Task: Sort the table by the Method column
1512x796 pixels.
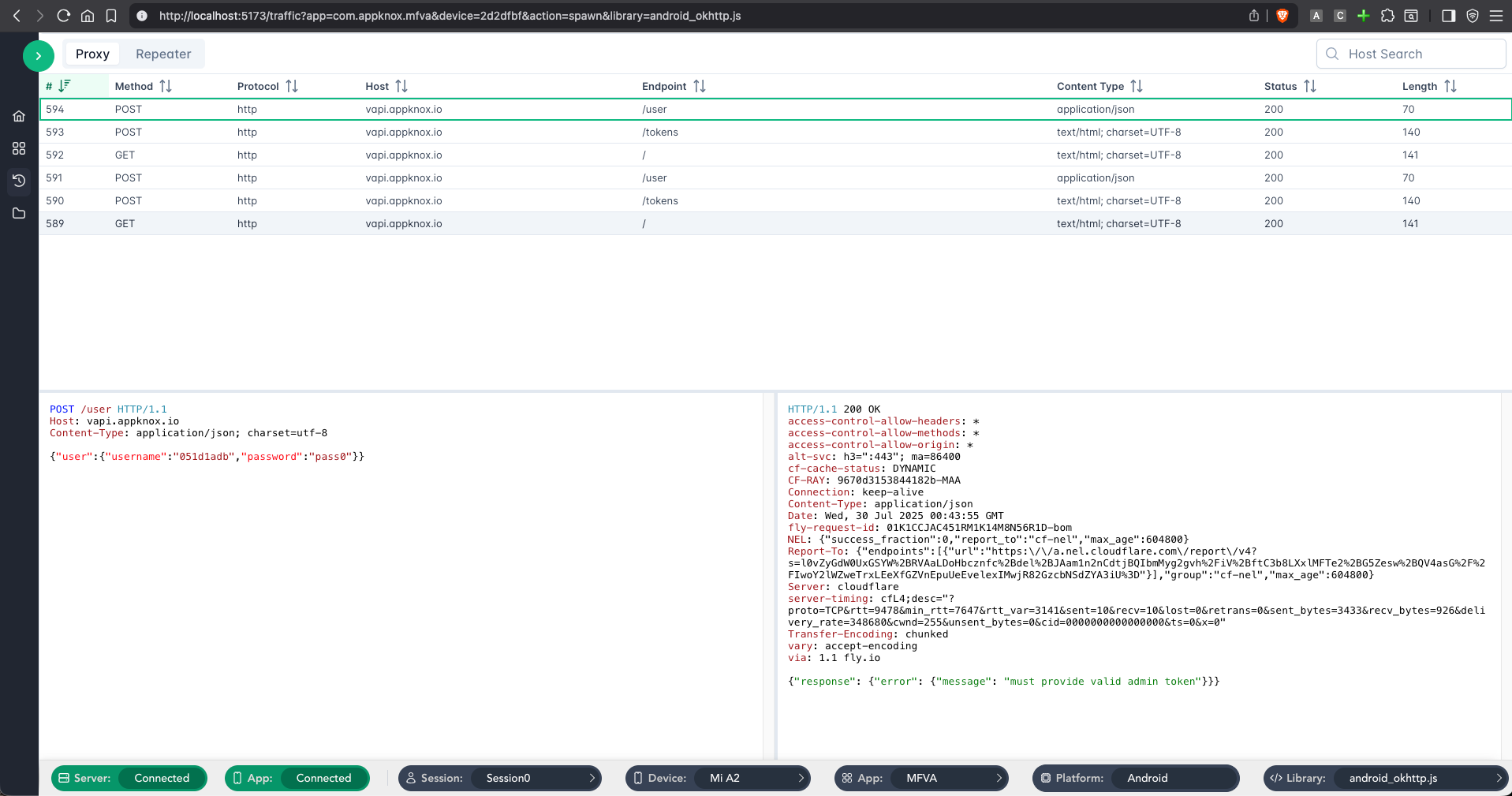Action: pos(166,86)
